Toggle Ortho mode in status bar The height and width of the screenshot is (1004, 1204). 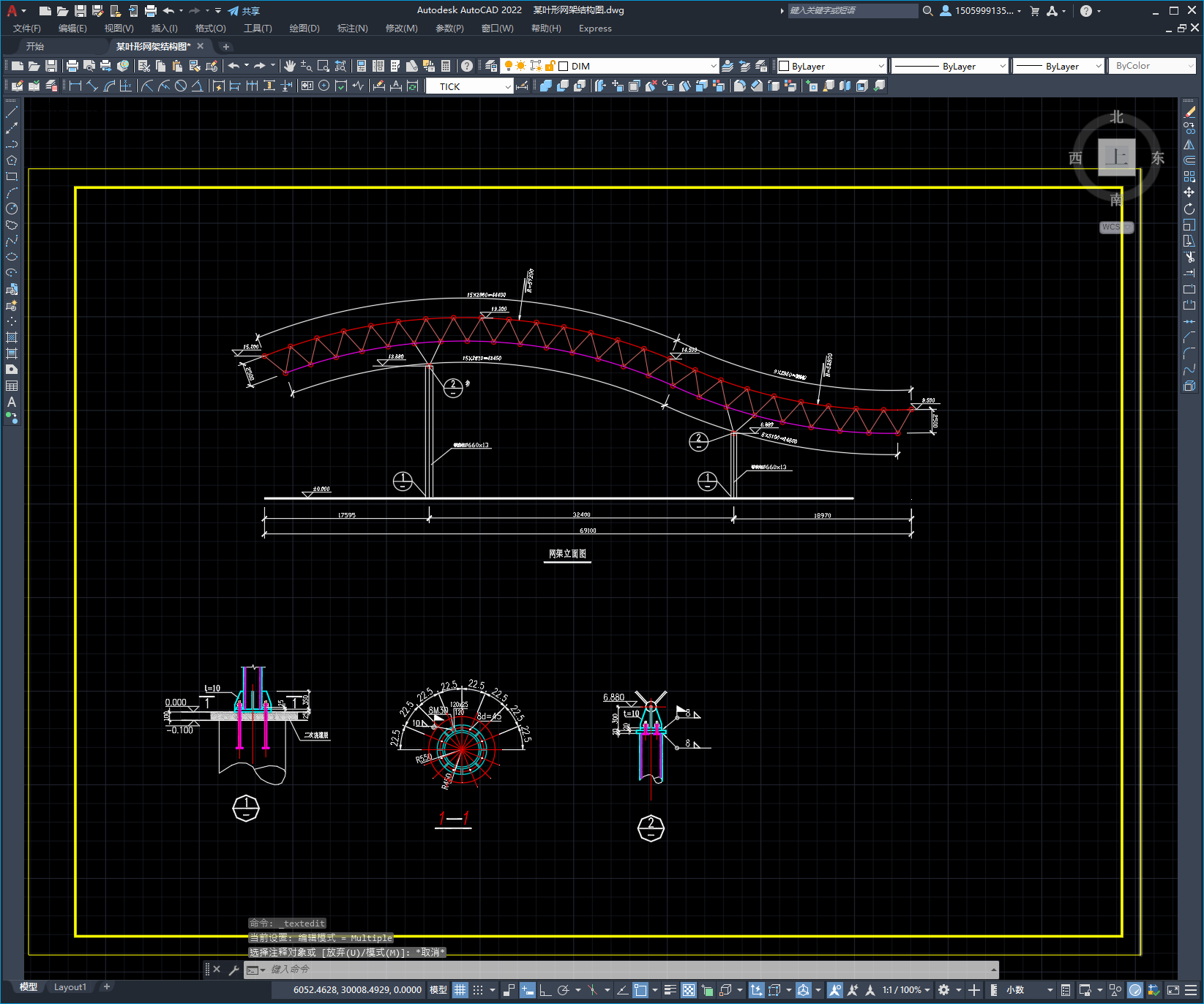click(x=545, y=990)
